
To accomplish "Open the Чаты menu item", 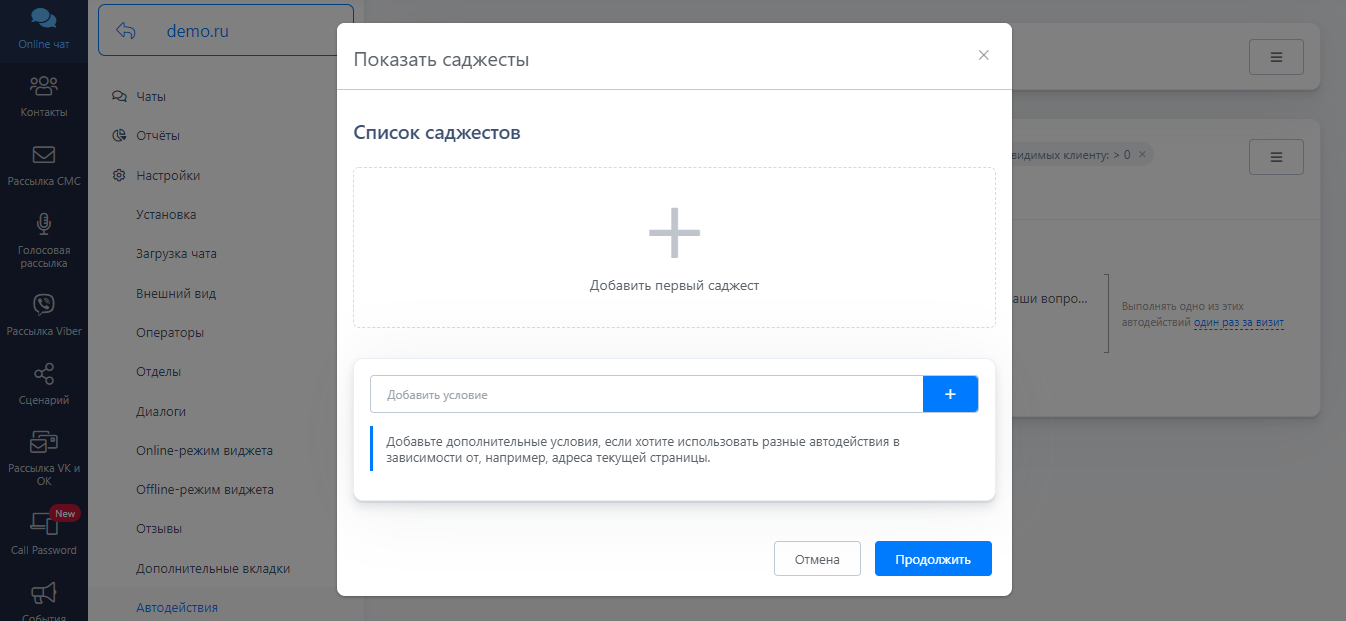I will pos(151,97).
